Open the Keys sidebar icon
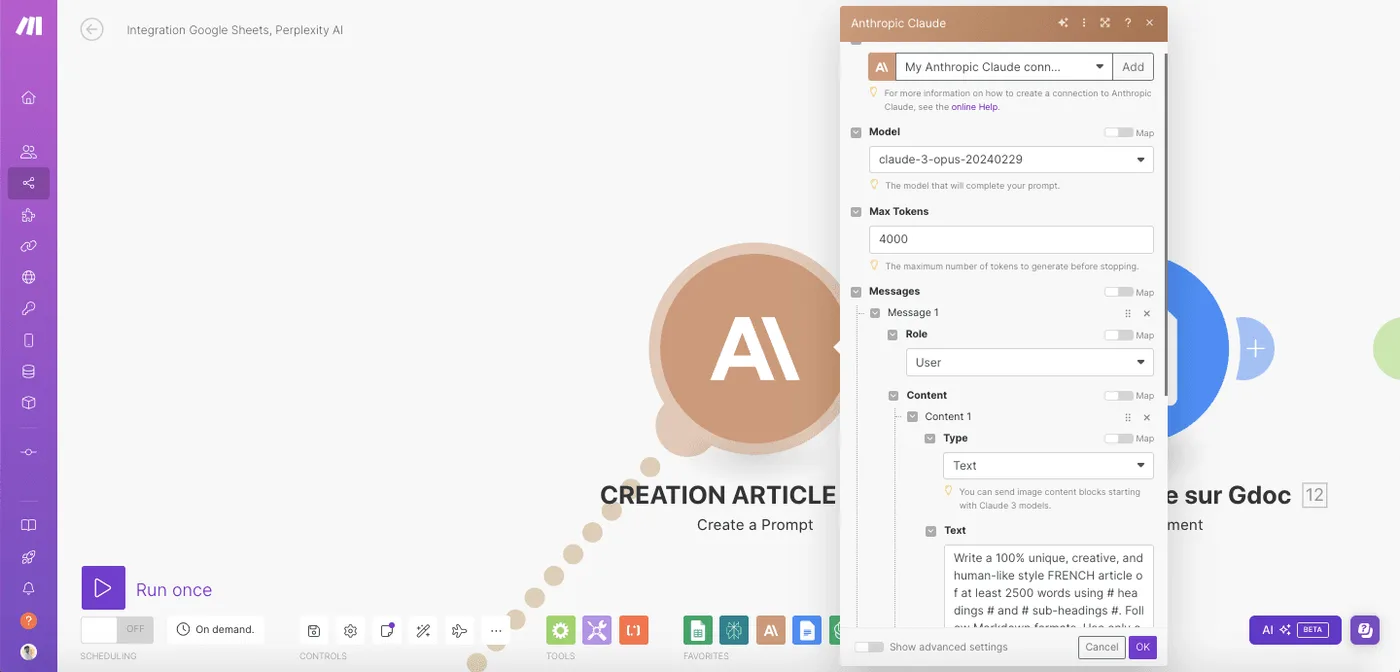 click(x=28, y=309)
